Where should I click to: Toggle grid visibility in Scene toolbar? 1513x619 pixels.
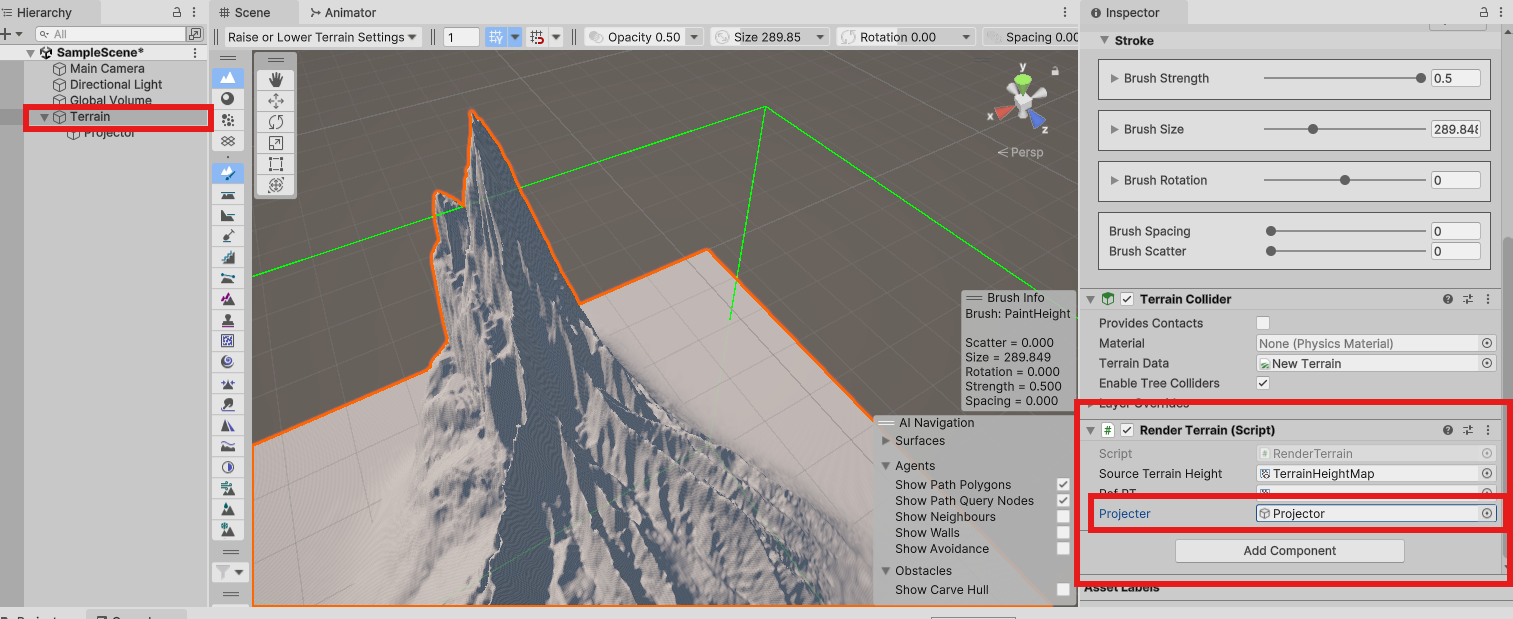click(x=496, y=37)
